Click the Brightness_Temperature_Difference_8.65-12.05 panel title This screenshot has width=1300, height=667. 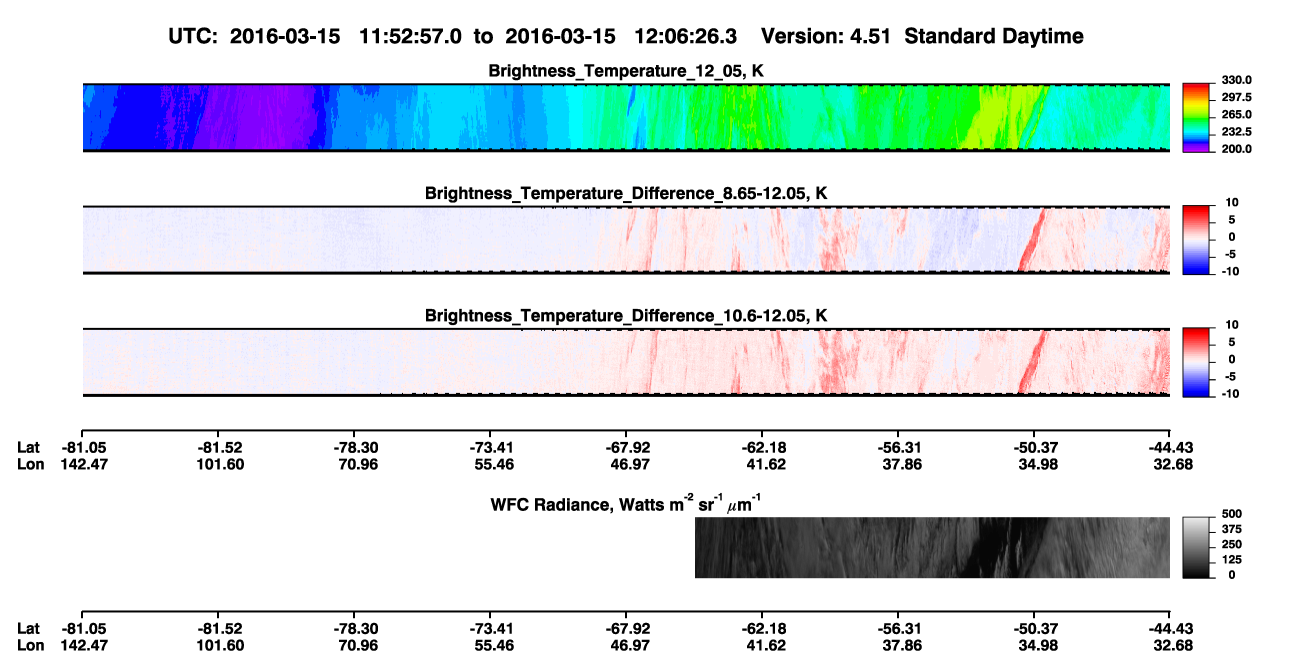click(x=626, y=193)
